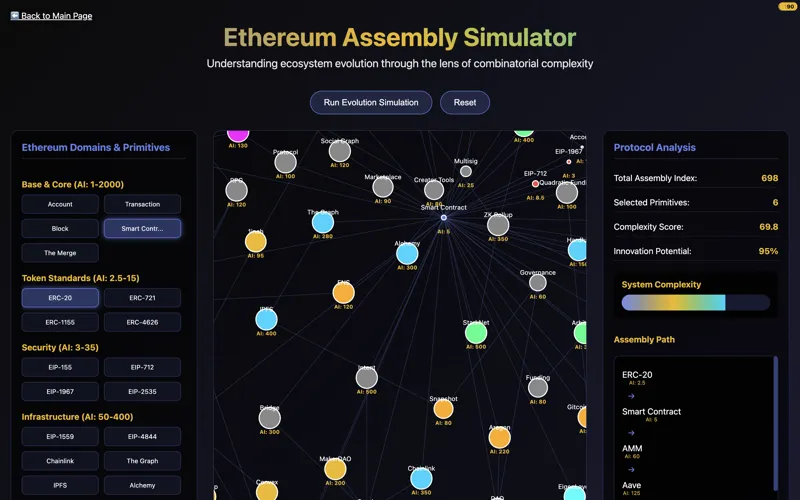Toggle The Merge primitive
The image size is (800, 500).
(60, 253)
